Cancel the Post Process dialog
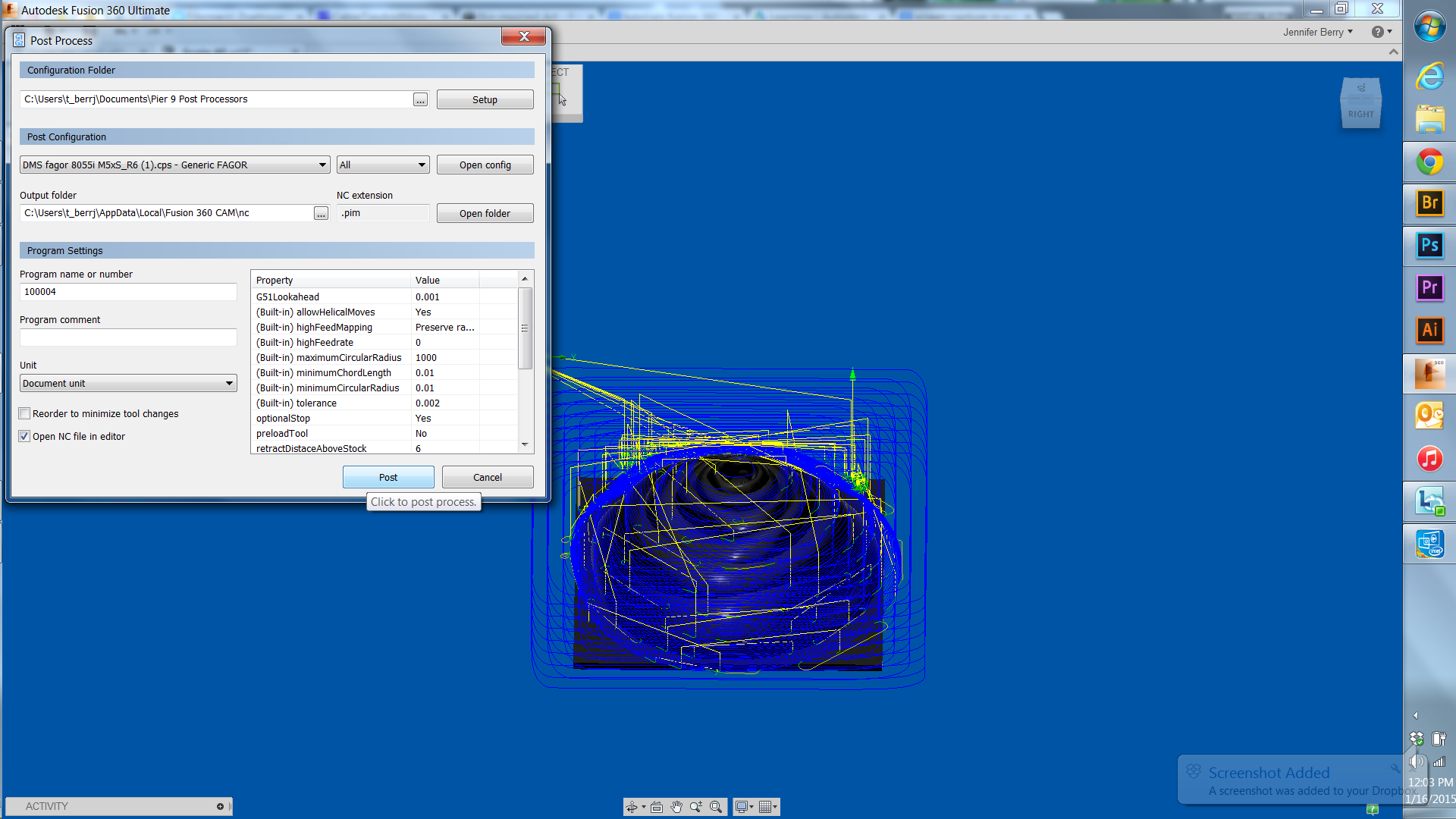Screen dimensions: 1456x819 pos(488,477)
